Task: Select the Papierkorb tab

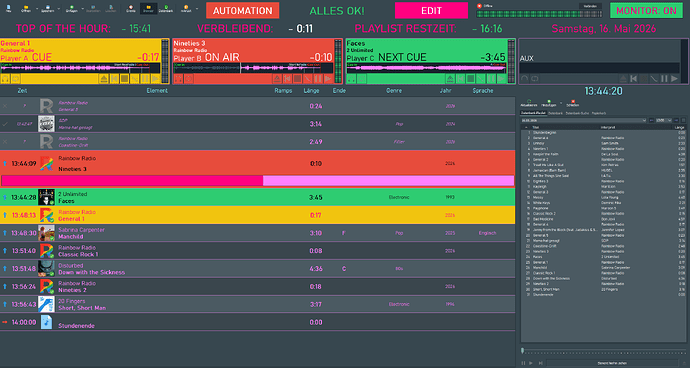Action: pyautogui.click(x=598, y=113)
